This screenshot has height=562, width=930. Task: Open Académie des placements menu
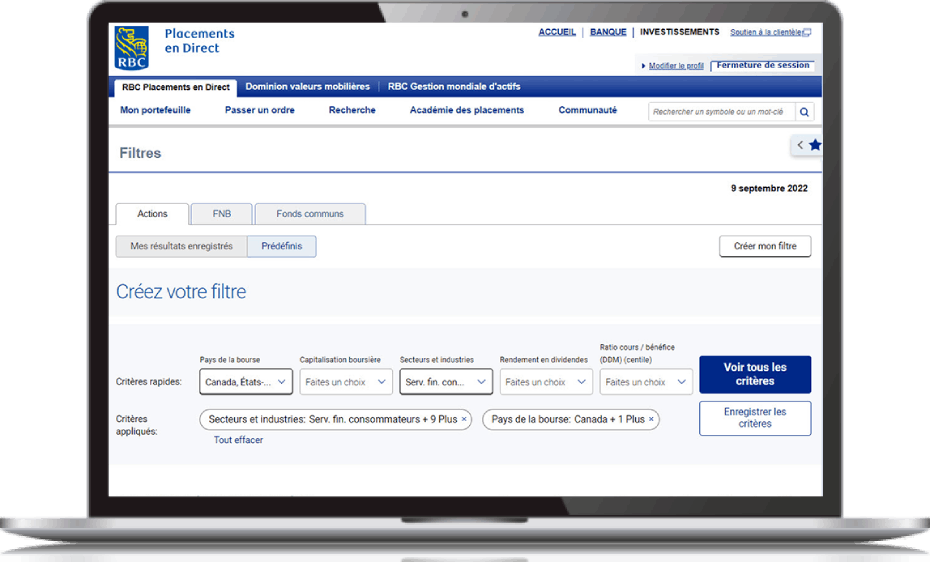click(467, 110)
